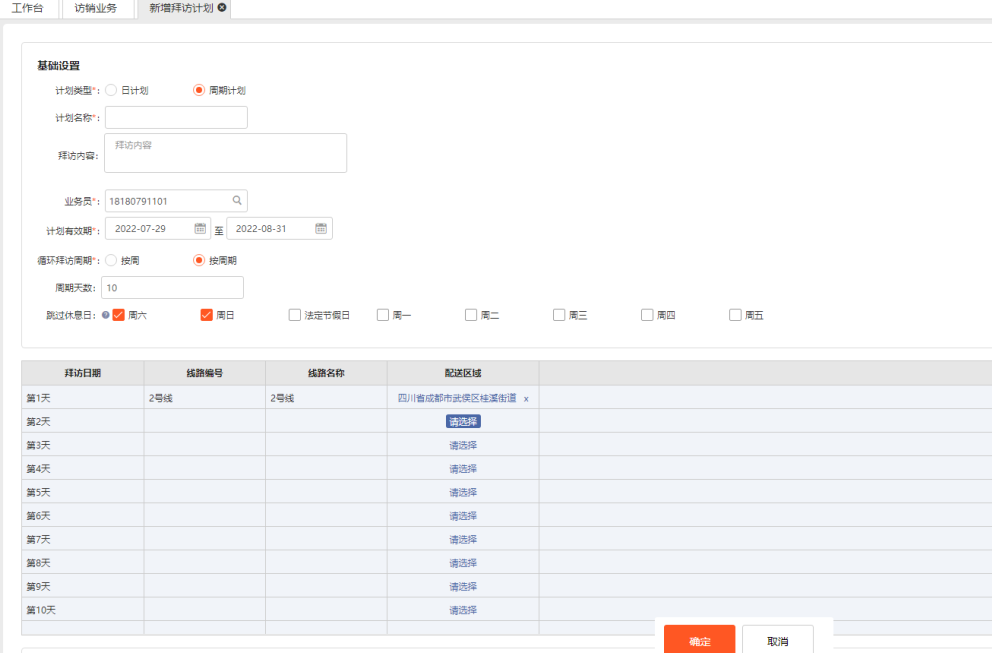Enable 法定节假日 checkbox
This screenshot has height=653, width=992.
click(295, 315)
